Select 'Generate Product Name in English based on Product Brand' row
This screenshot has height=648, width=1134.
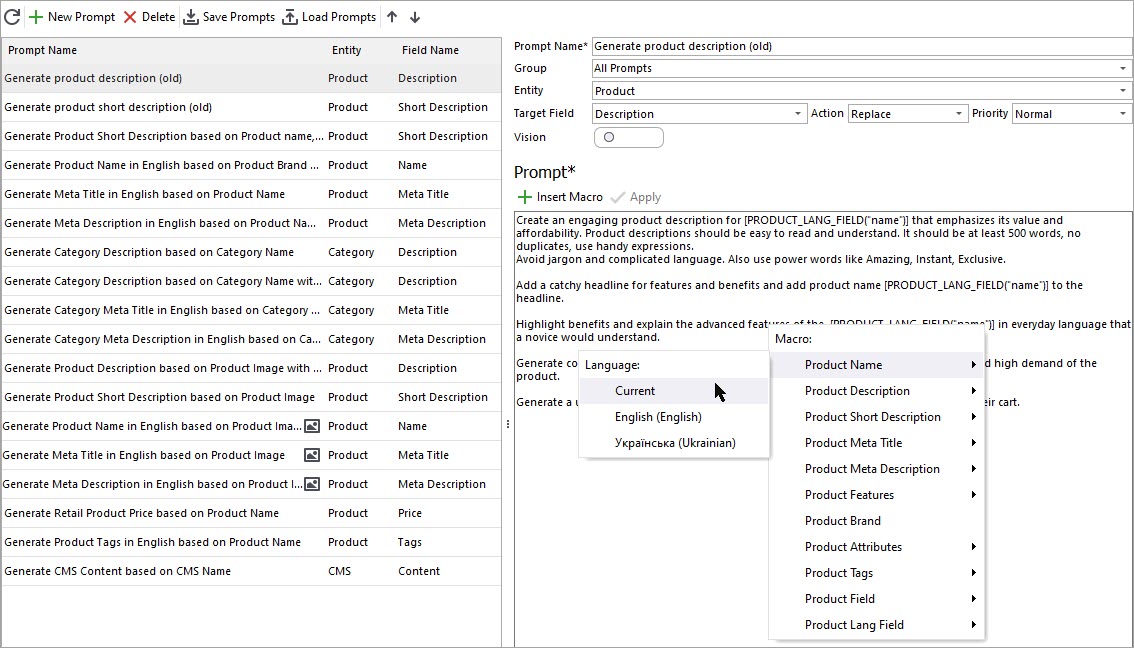[251, 165]
